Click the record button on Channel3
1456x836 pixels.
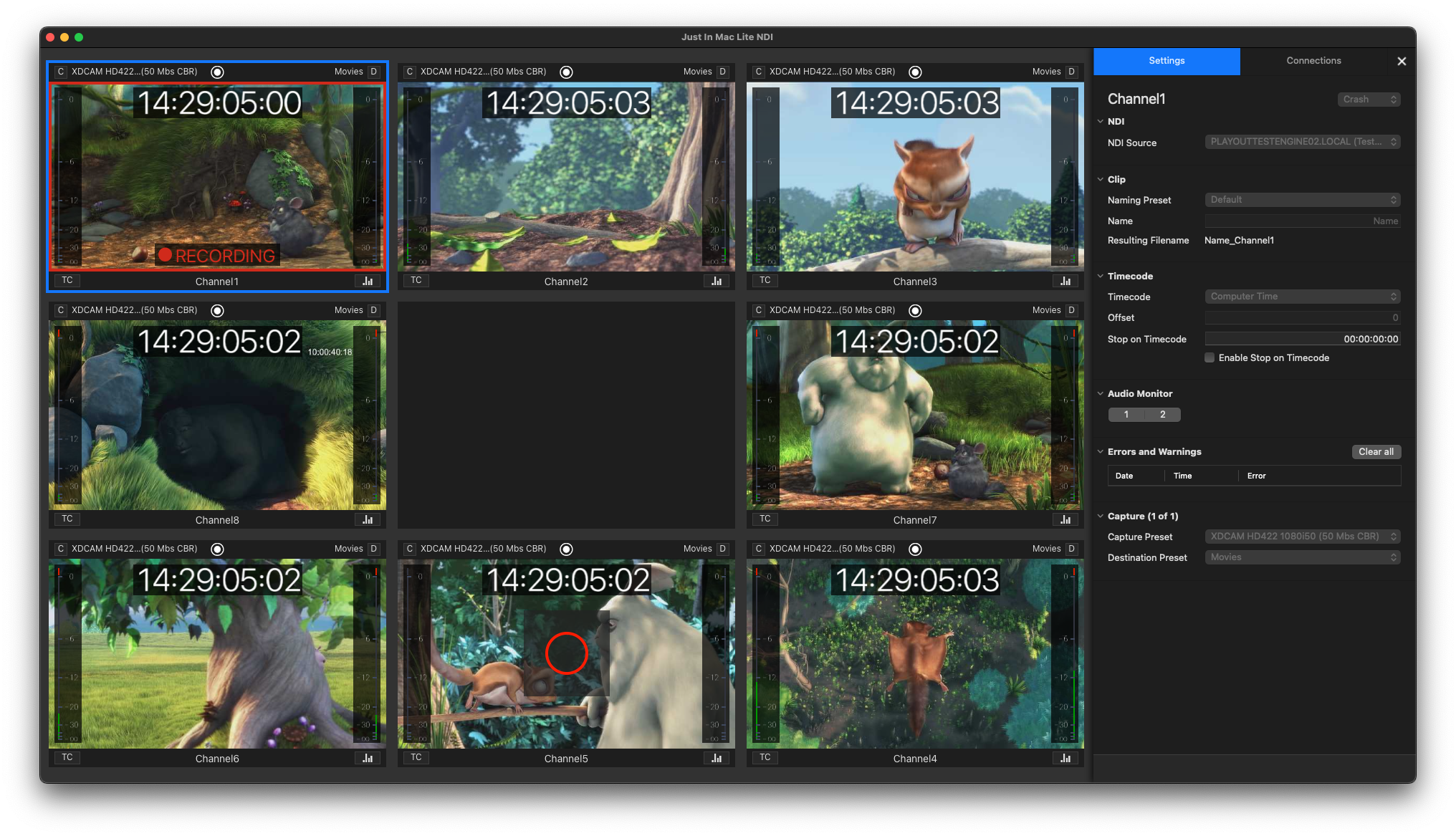(x=915, y=72)
